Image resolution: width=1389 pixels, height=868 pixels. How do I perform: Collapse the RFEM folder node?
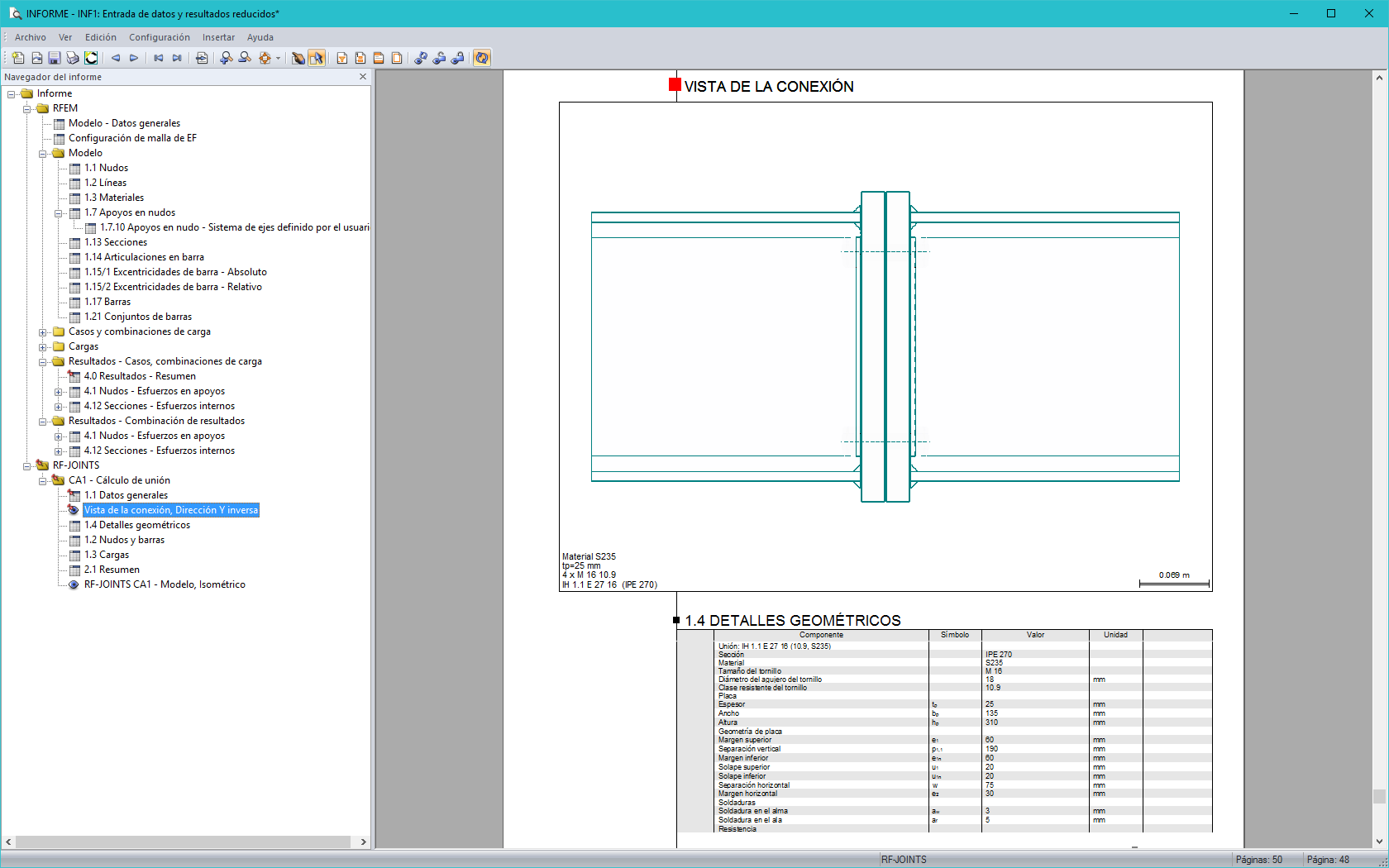[27, 109]
